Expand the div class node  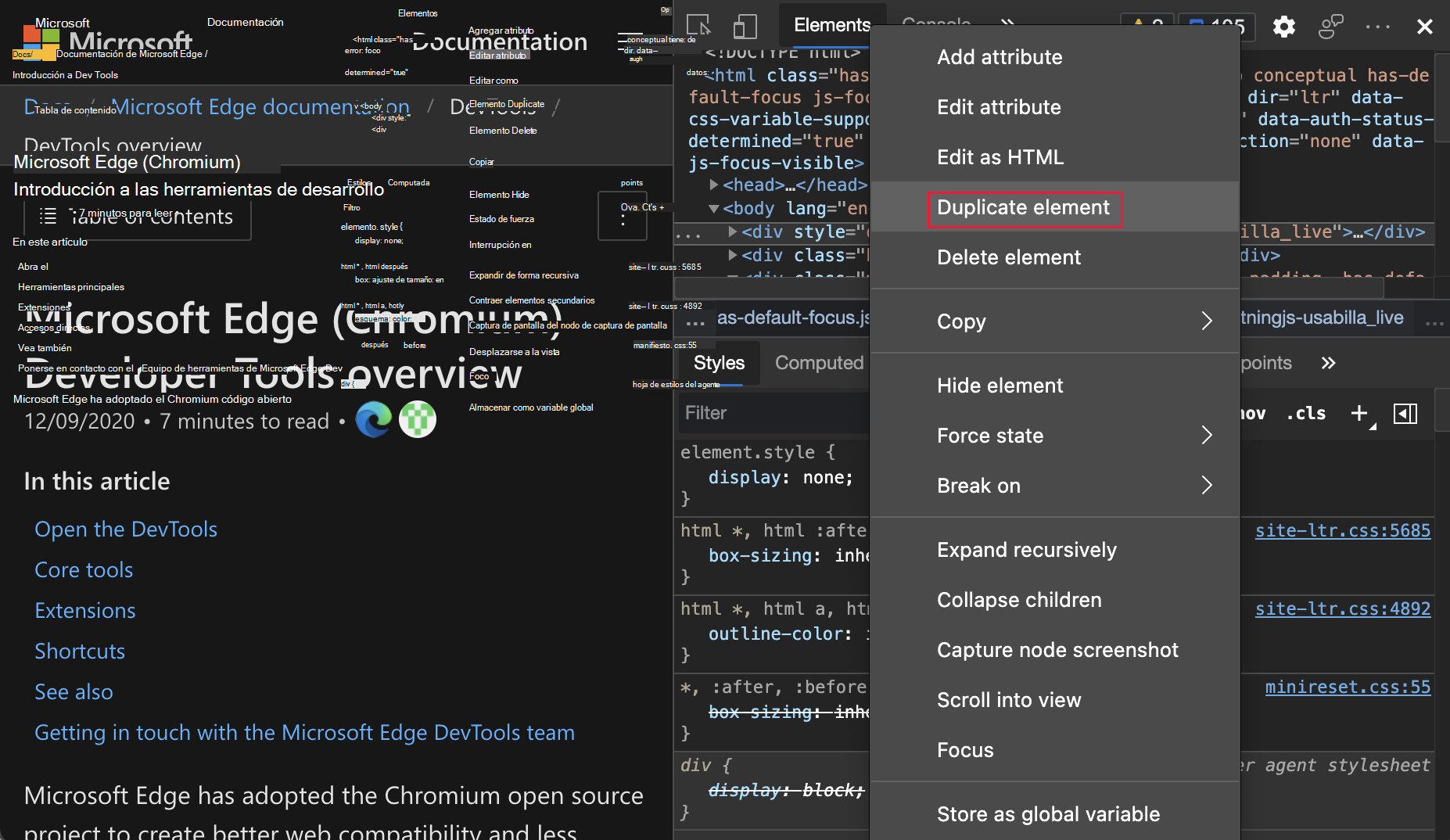point(732,256)
